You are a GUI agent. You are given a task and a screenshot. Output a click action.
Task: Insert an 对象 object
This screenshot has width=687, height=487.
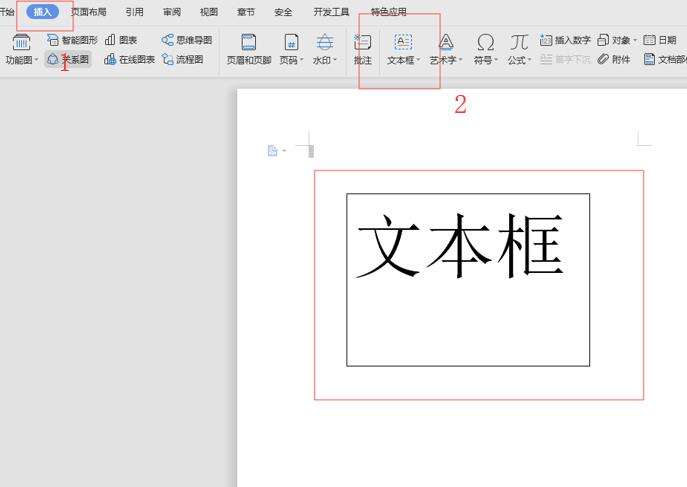[x=614, y=40]
